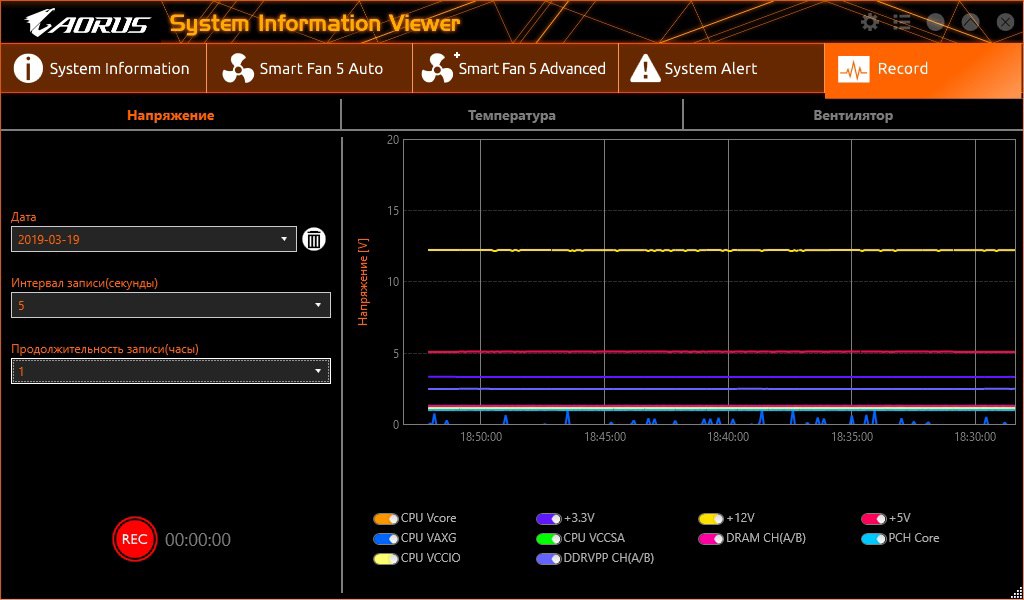Toggle the CPU VCCSA graph line
Image resolution: width=1024 pixels, height=600 pixels.
(x=549, y=539)
